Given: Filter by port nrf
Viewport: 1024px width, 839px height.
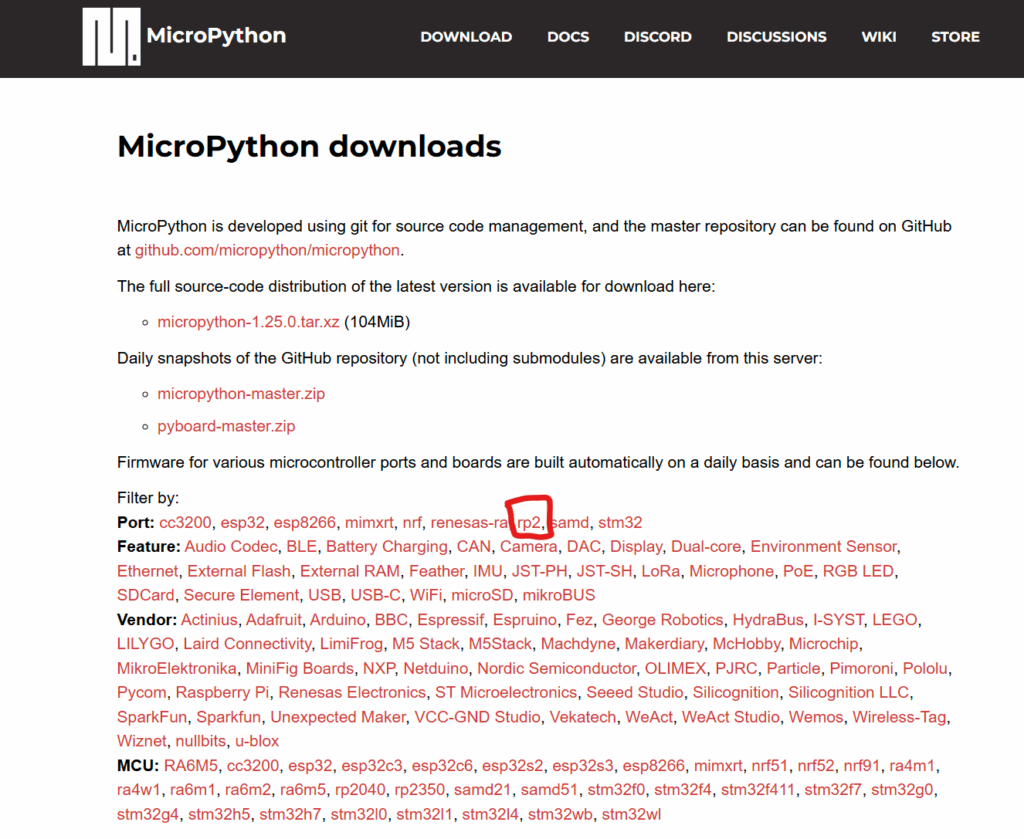Looking at the screenshot, I should click(x=412, y=522).
